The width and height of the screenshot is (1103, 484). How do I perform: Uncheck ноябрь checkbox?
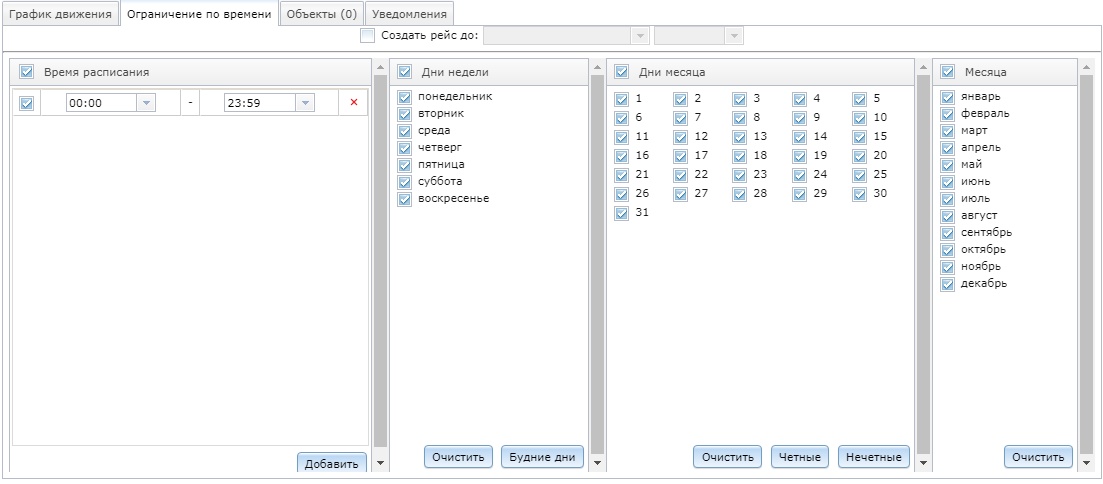tap(948, 267)
